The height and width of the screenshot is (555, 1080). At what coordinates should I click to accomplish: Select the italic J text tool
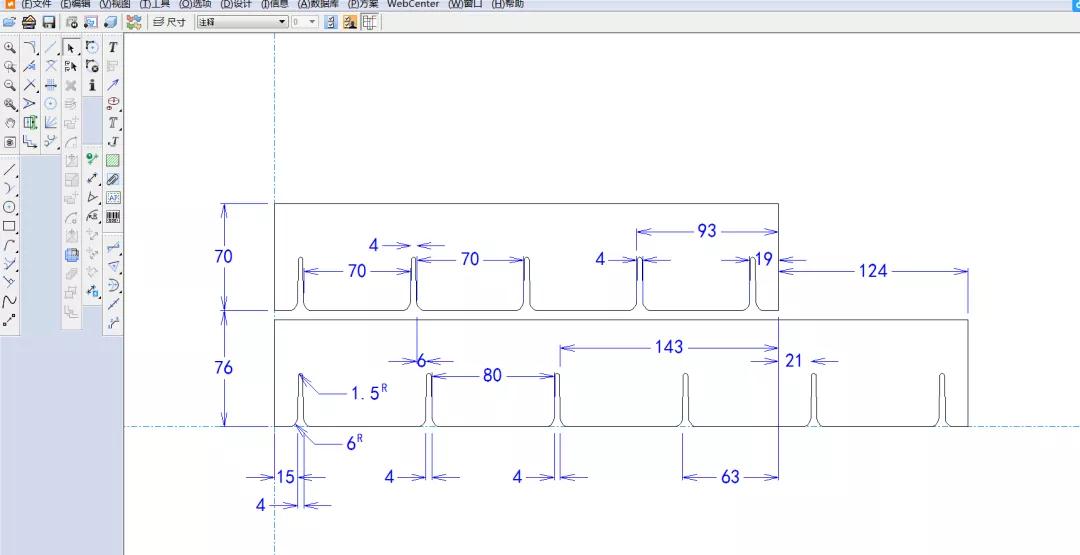pos(113,142)
